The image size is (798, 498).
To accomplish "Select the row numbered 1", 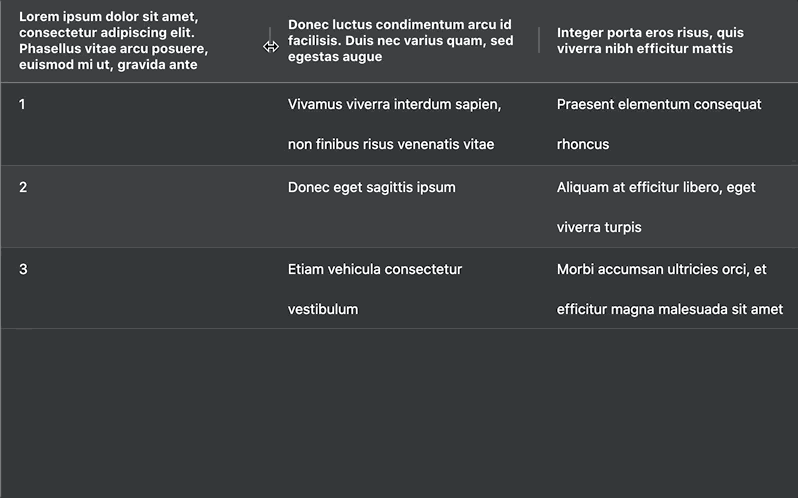I will [x=399, y=124].
